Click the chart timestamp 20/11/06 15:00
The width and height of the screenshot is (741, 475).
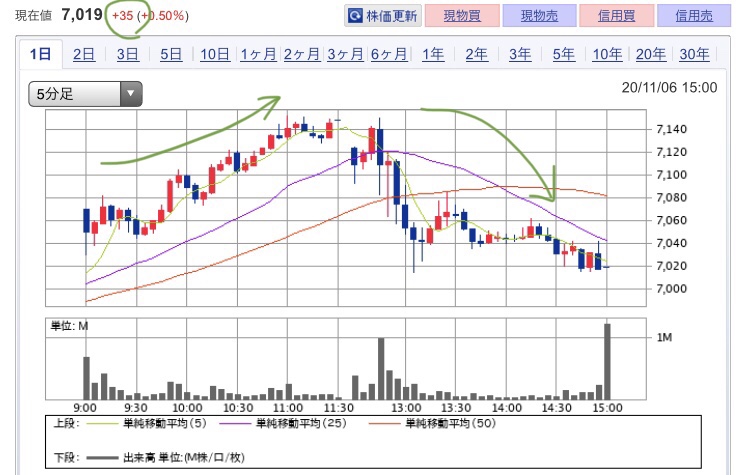pyautogui.click(x=669, y=87)
